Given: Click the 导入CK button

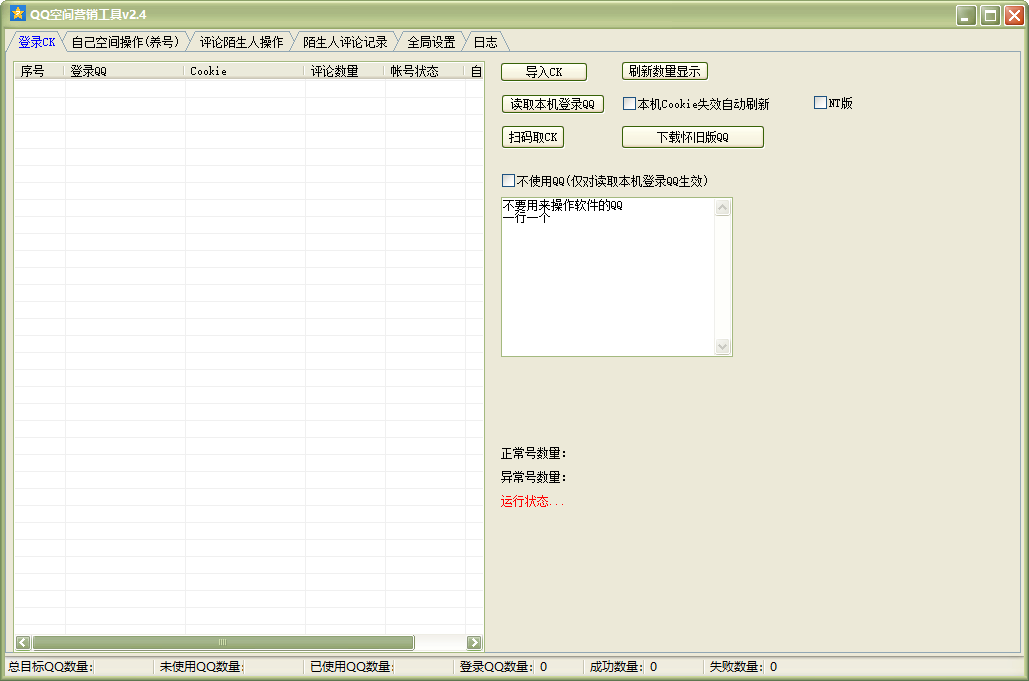Looking at the screenshot, I should (x=544, y=72).
